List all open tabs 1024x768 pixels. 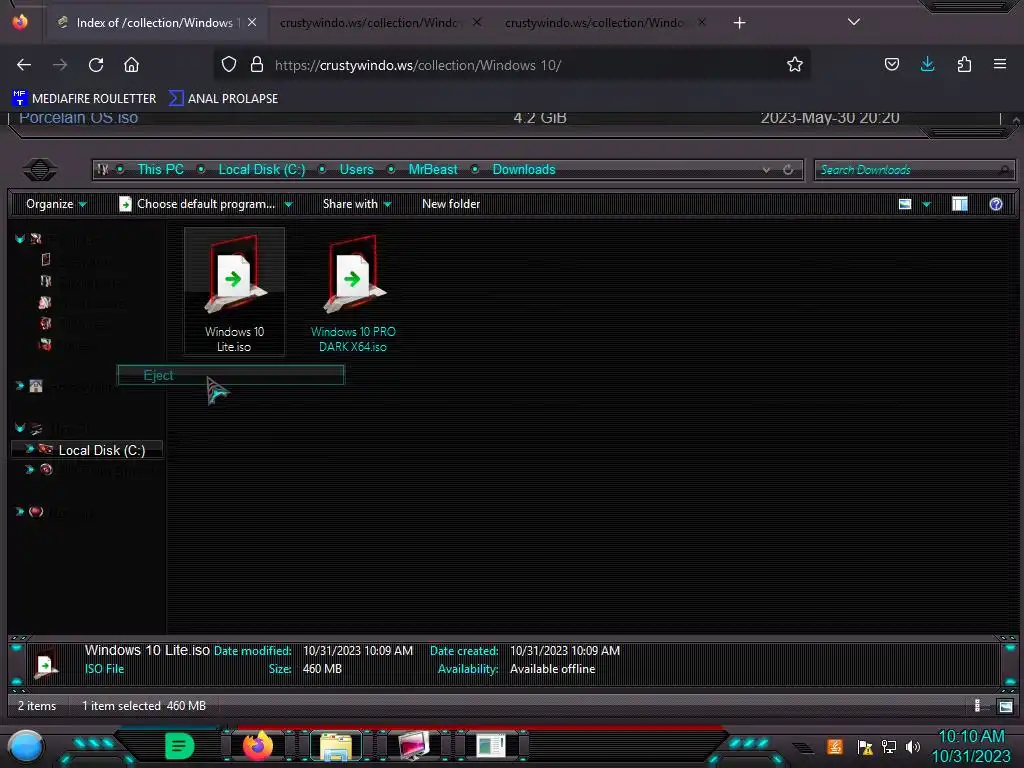click(x=854, y=22)
